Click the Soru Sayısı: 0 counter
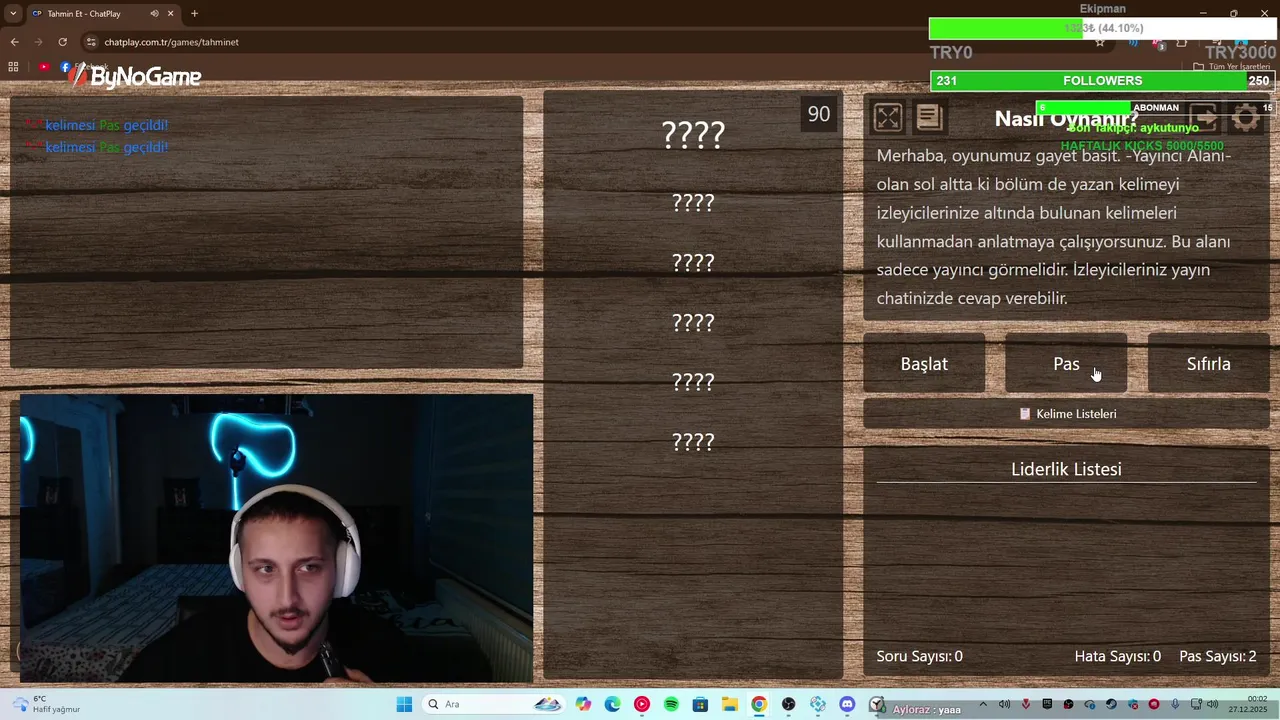Viewport: 1280px width, 720px height. coord(919,656)
